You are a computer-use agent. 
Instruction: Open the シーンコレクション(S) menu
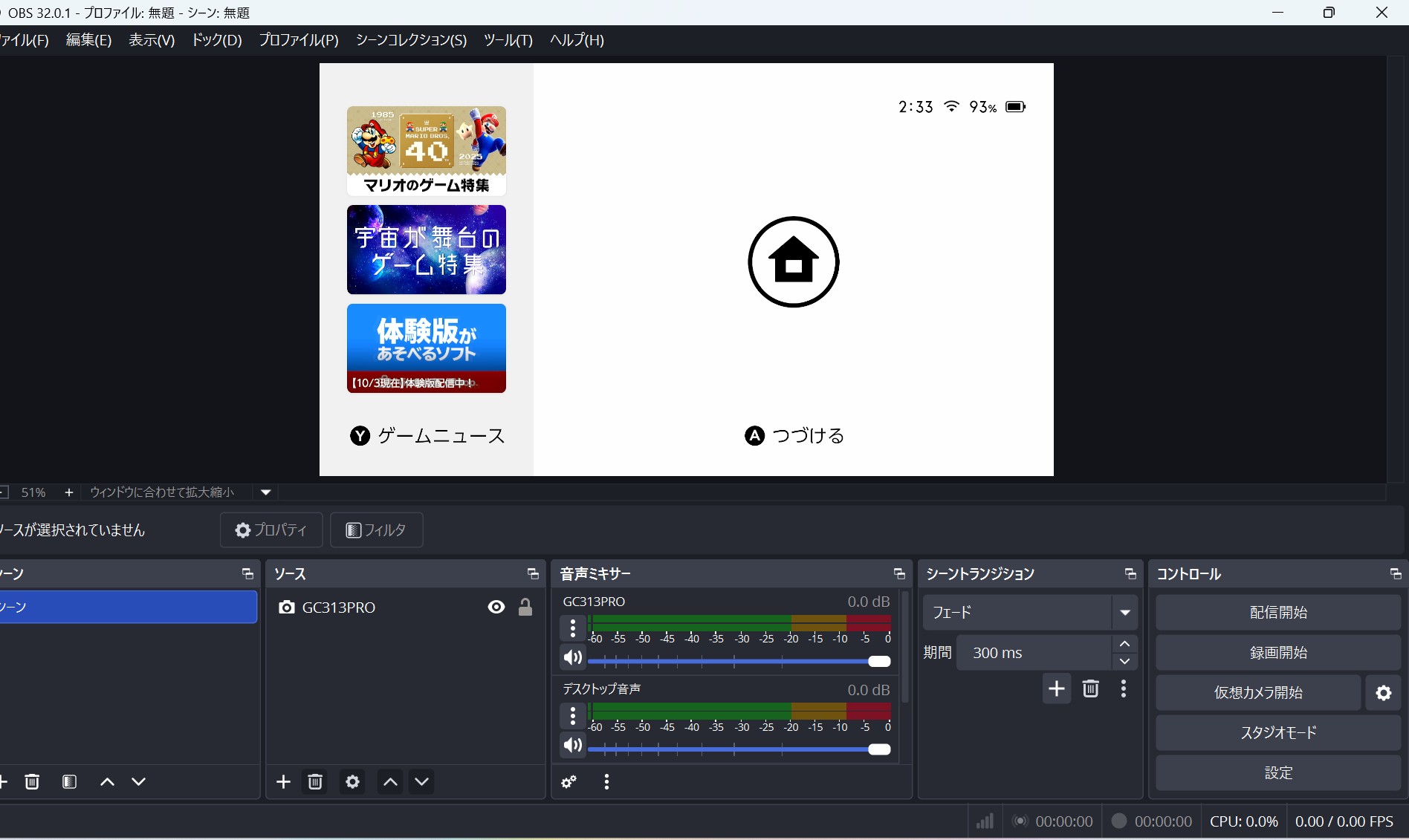tap(411, 40)
